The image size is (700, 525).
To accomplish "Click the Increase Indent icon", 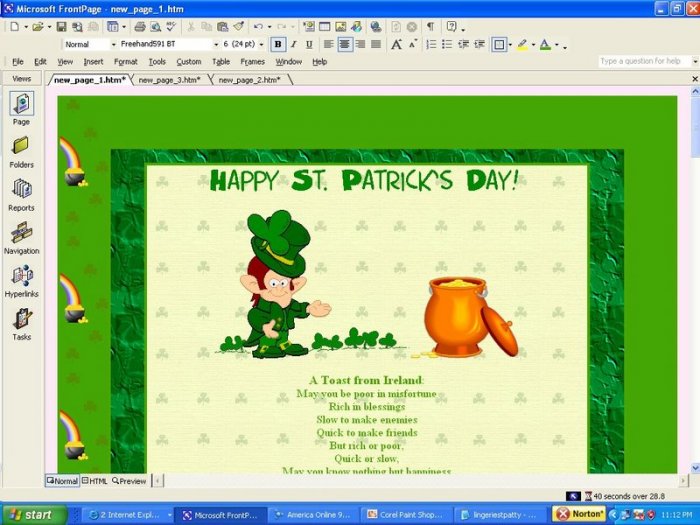I will tap(479, 44).
